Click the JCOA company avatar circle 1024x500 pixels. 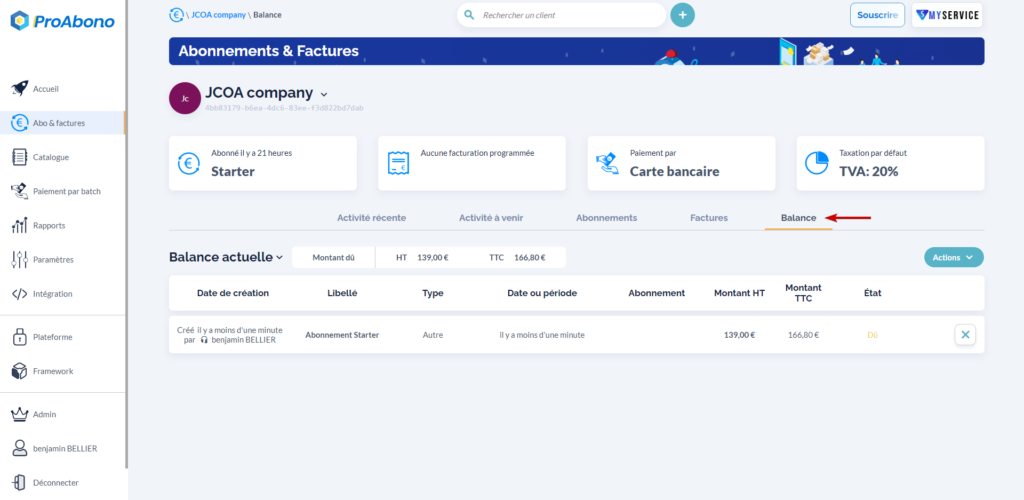tap(185, 98)
